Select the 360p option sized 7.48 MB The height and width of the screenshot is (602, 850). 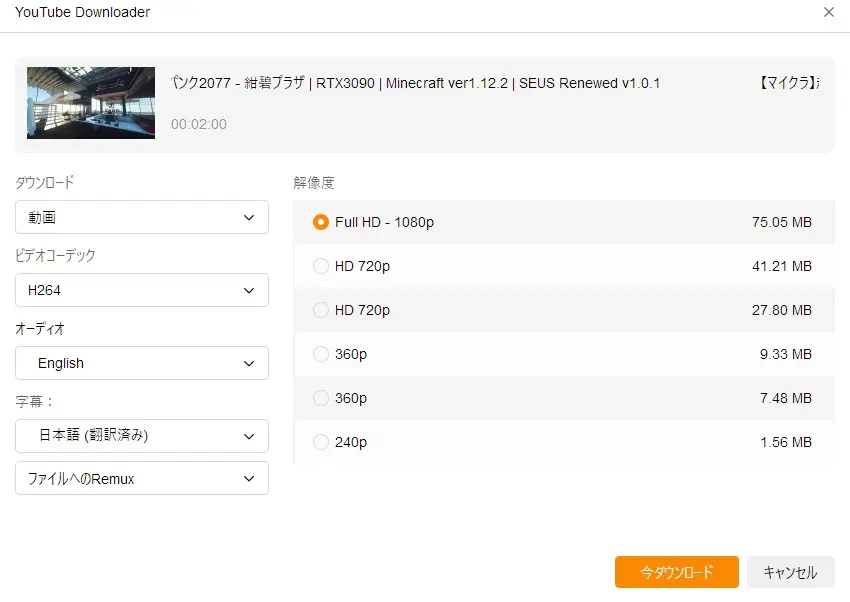(321, 398)
